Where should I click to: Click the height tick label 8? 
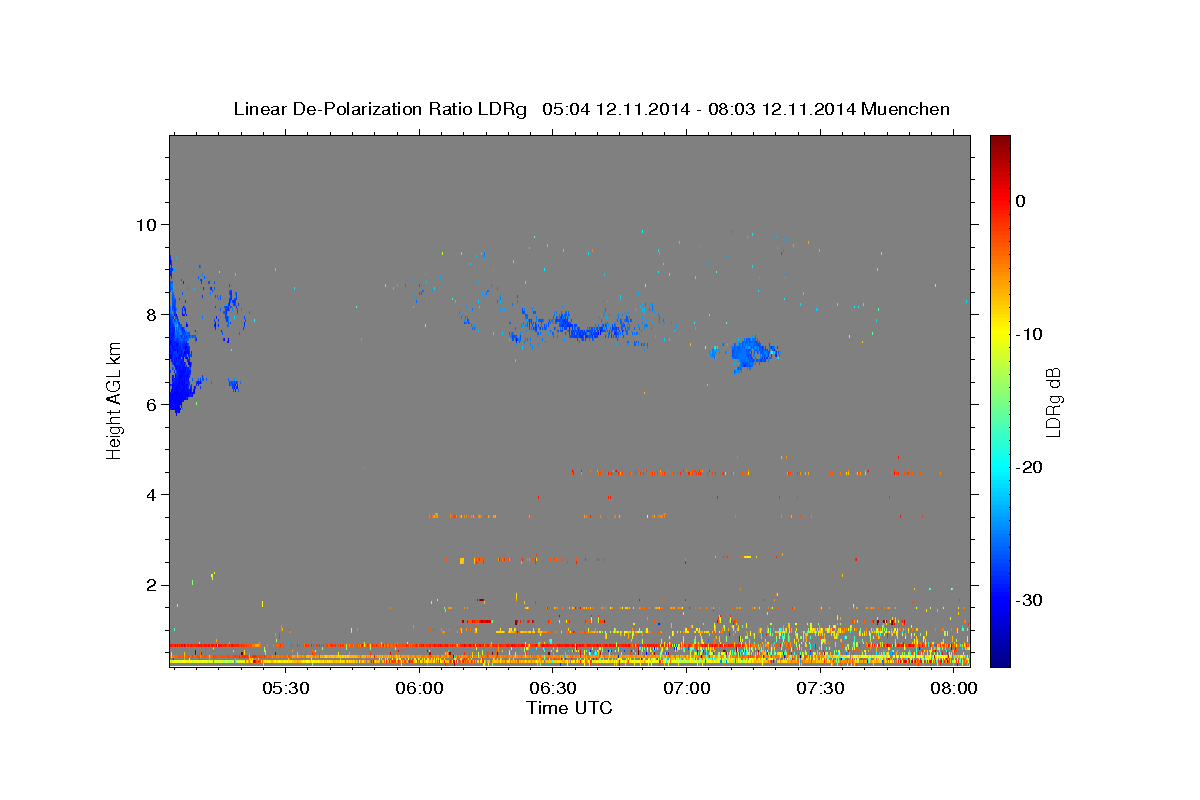(x=150, y=314)
